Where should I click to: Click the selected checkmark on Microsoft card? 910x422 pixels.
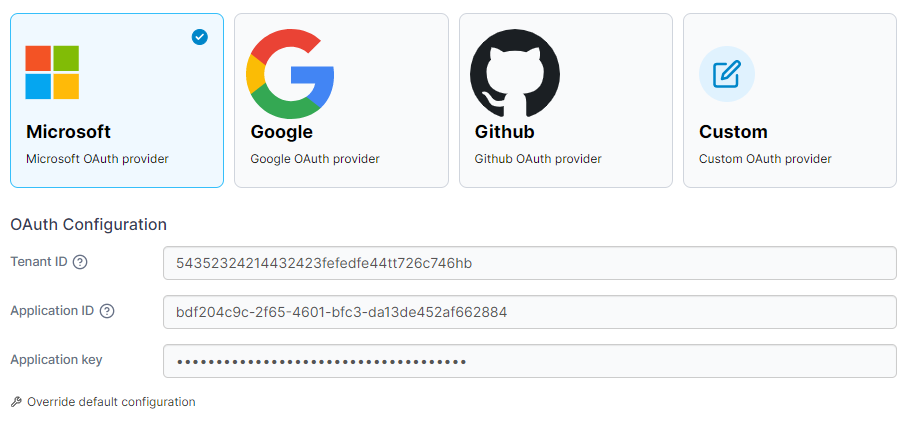pos(200,37)
